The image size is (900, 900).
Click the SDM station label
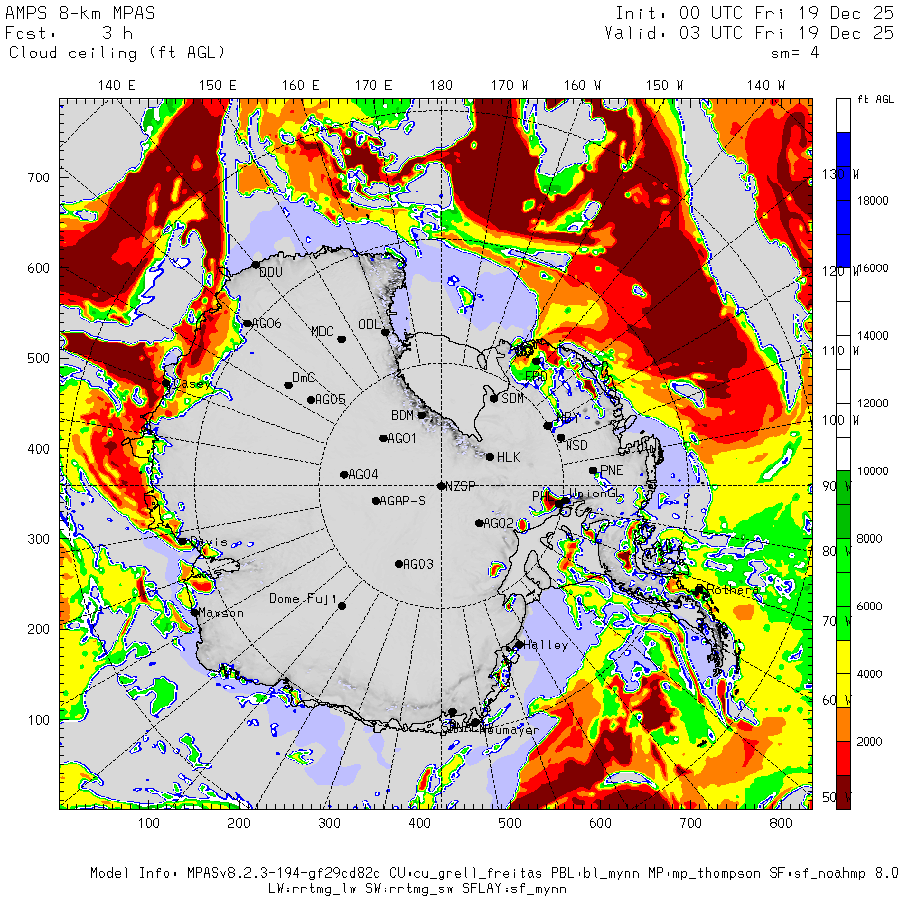coord(512,398)
